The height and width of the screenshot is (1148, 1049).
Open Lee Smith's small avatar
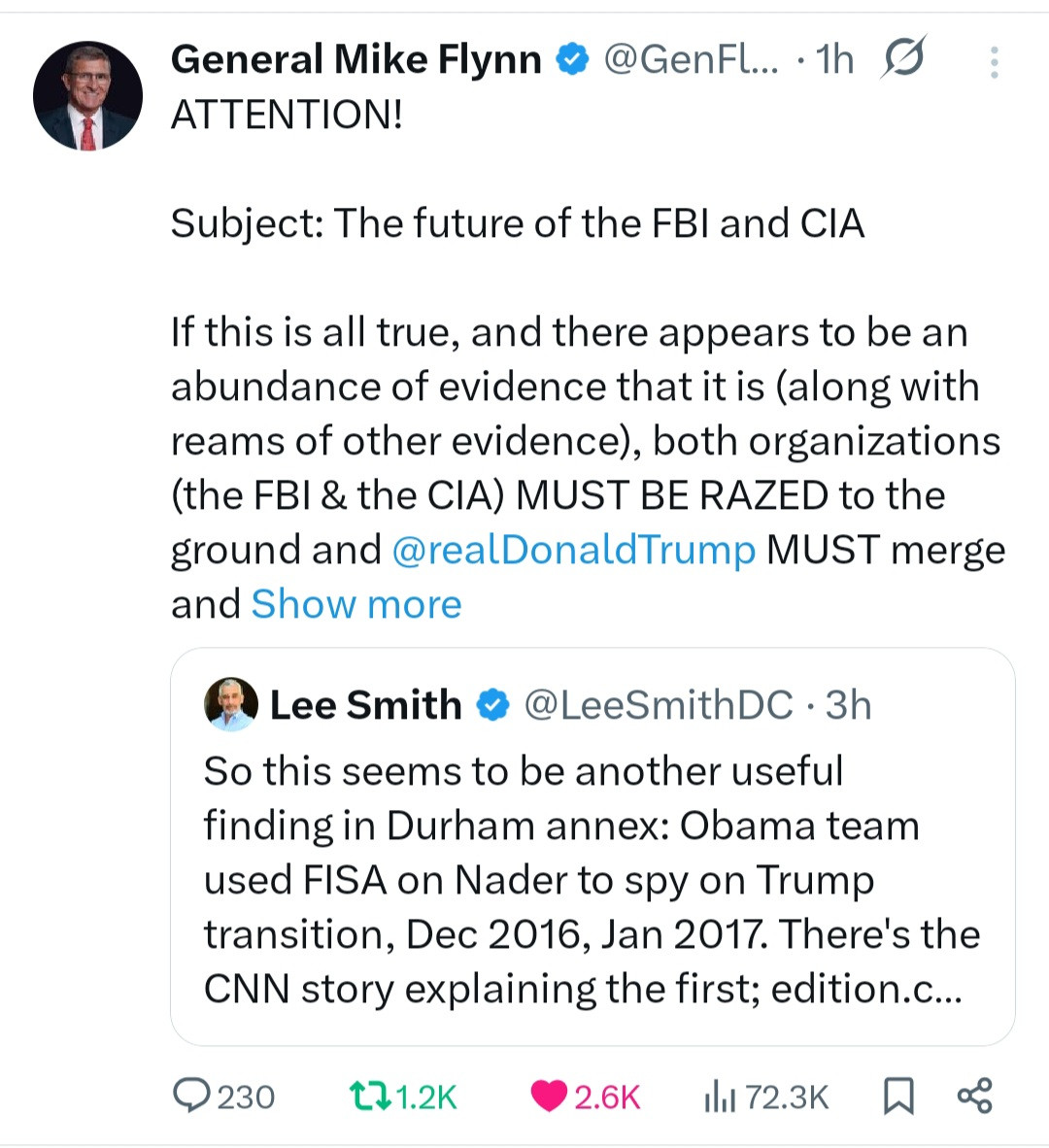click(231, 704)
